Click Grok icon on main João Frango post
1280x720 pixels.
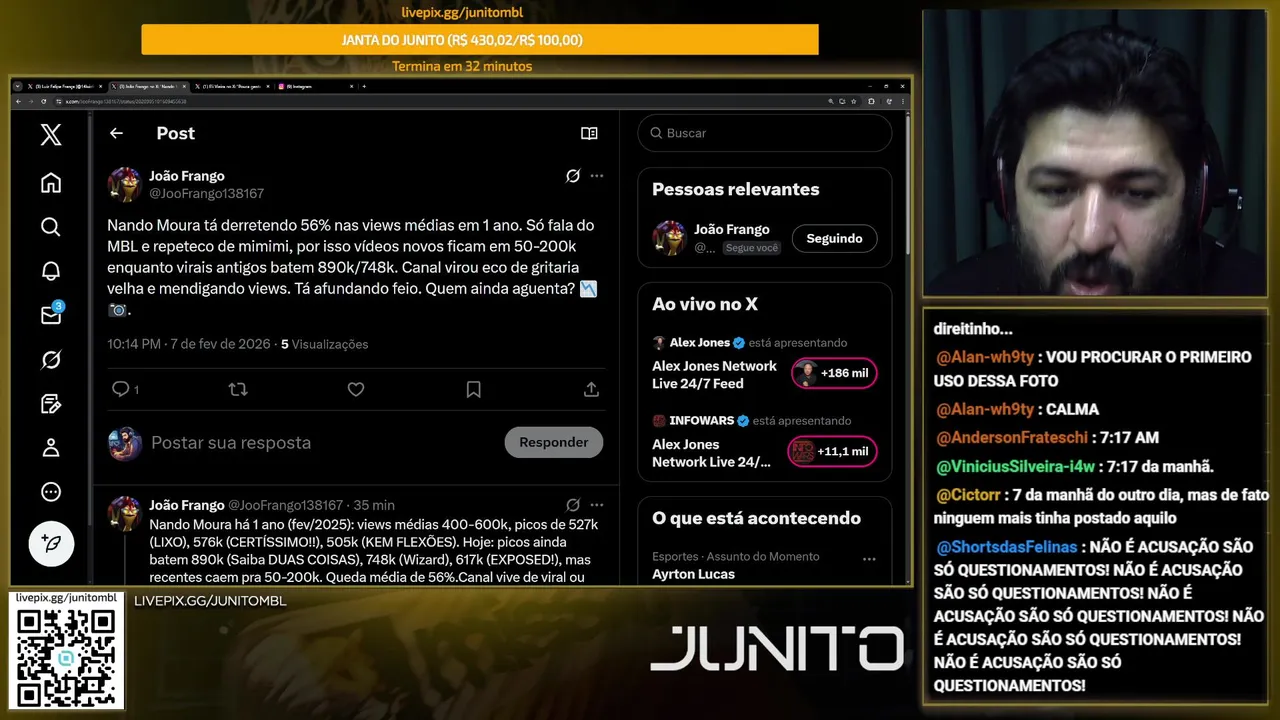pos(573,176)
